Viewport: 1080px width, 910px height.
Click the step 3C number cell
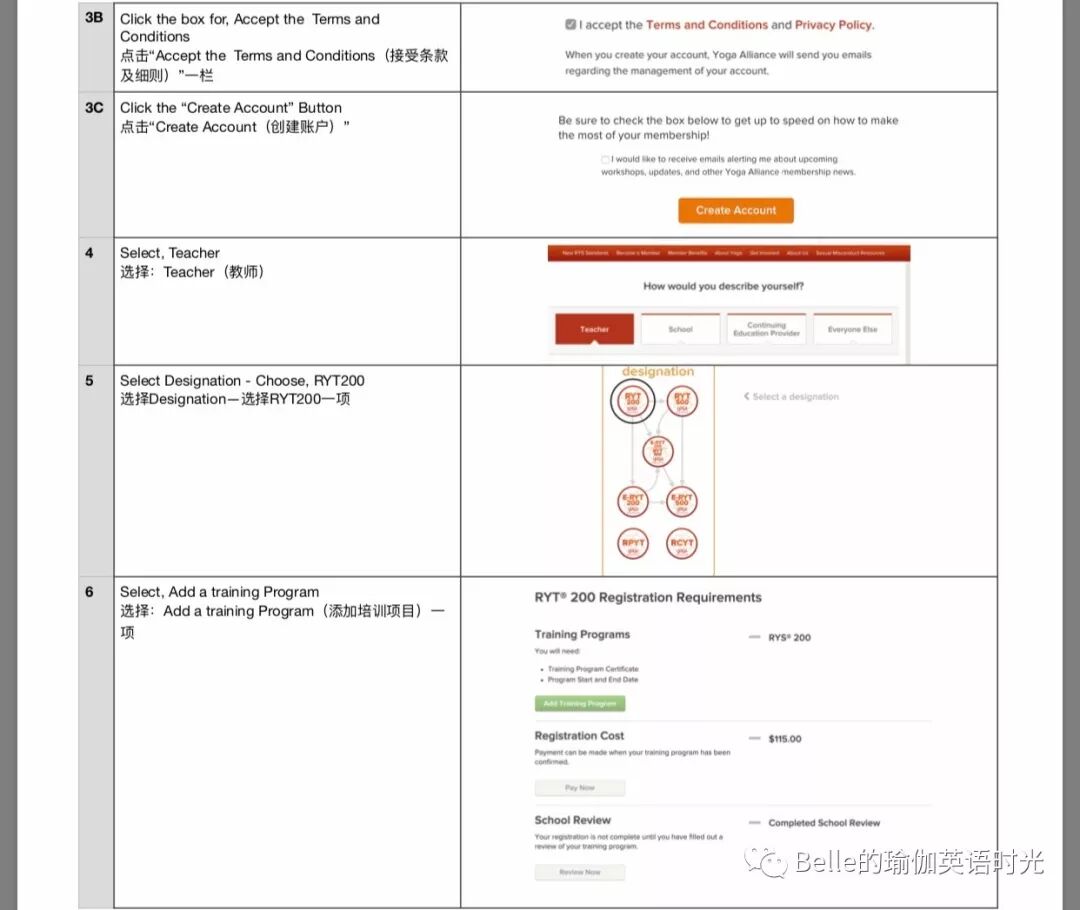(x=95, y=165)
